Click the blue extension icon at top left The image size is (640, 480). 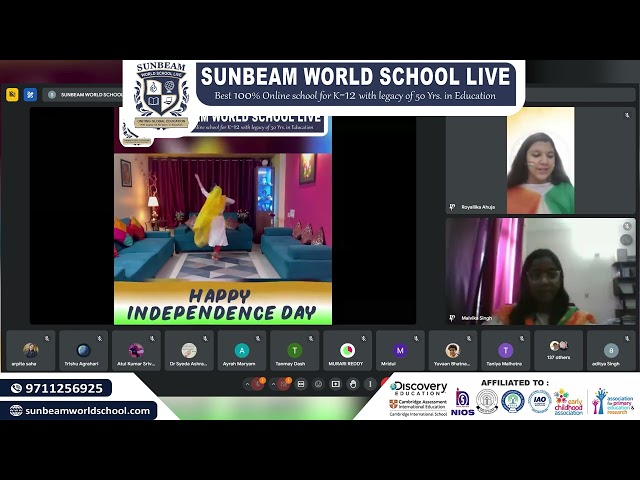(30, 95)
